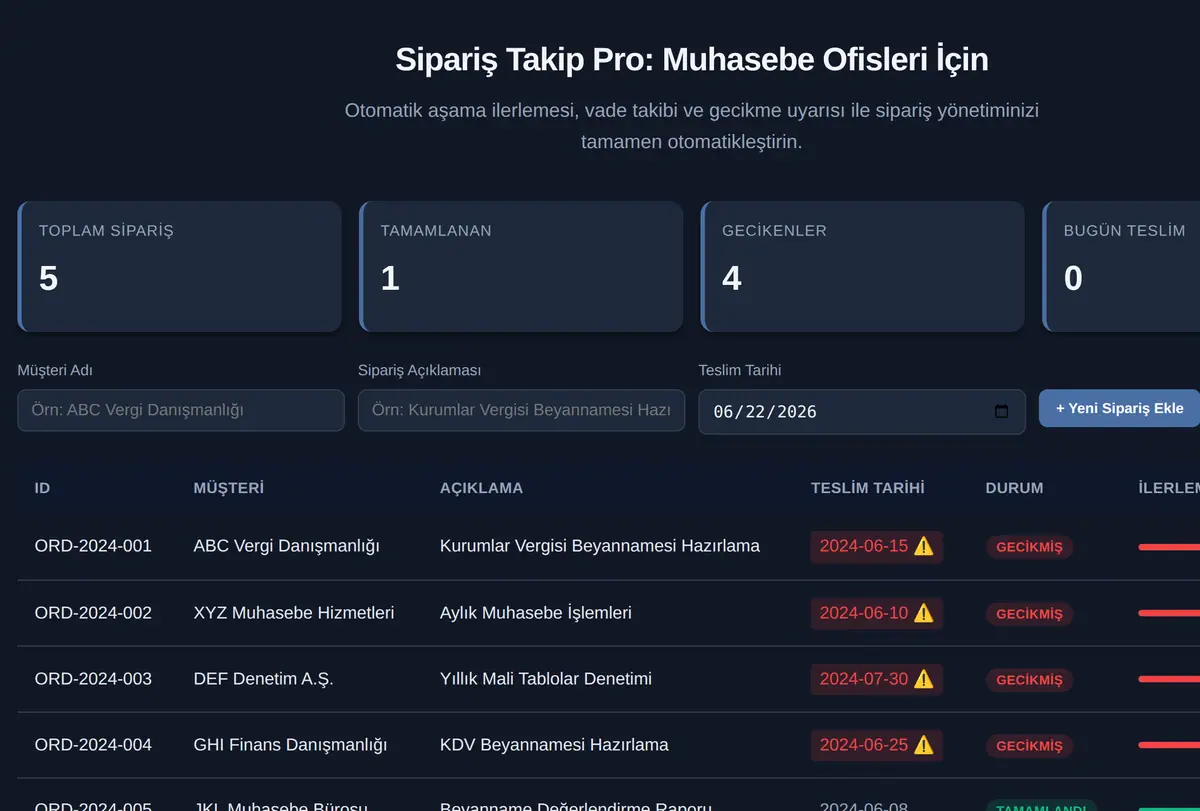
Task: Click the AÇIKLAMA column header
Action: click(x=481, y=488)
